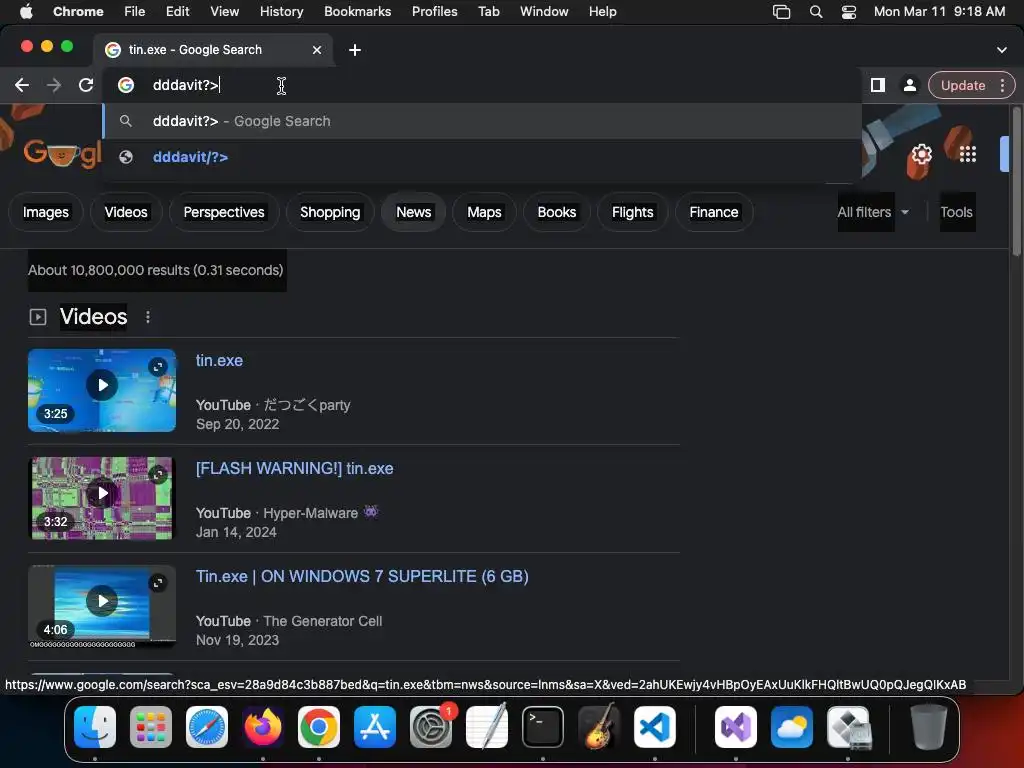Click the forward navigation arrow
This screenshot has width=1024, height=768.
coord(54,85)
